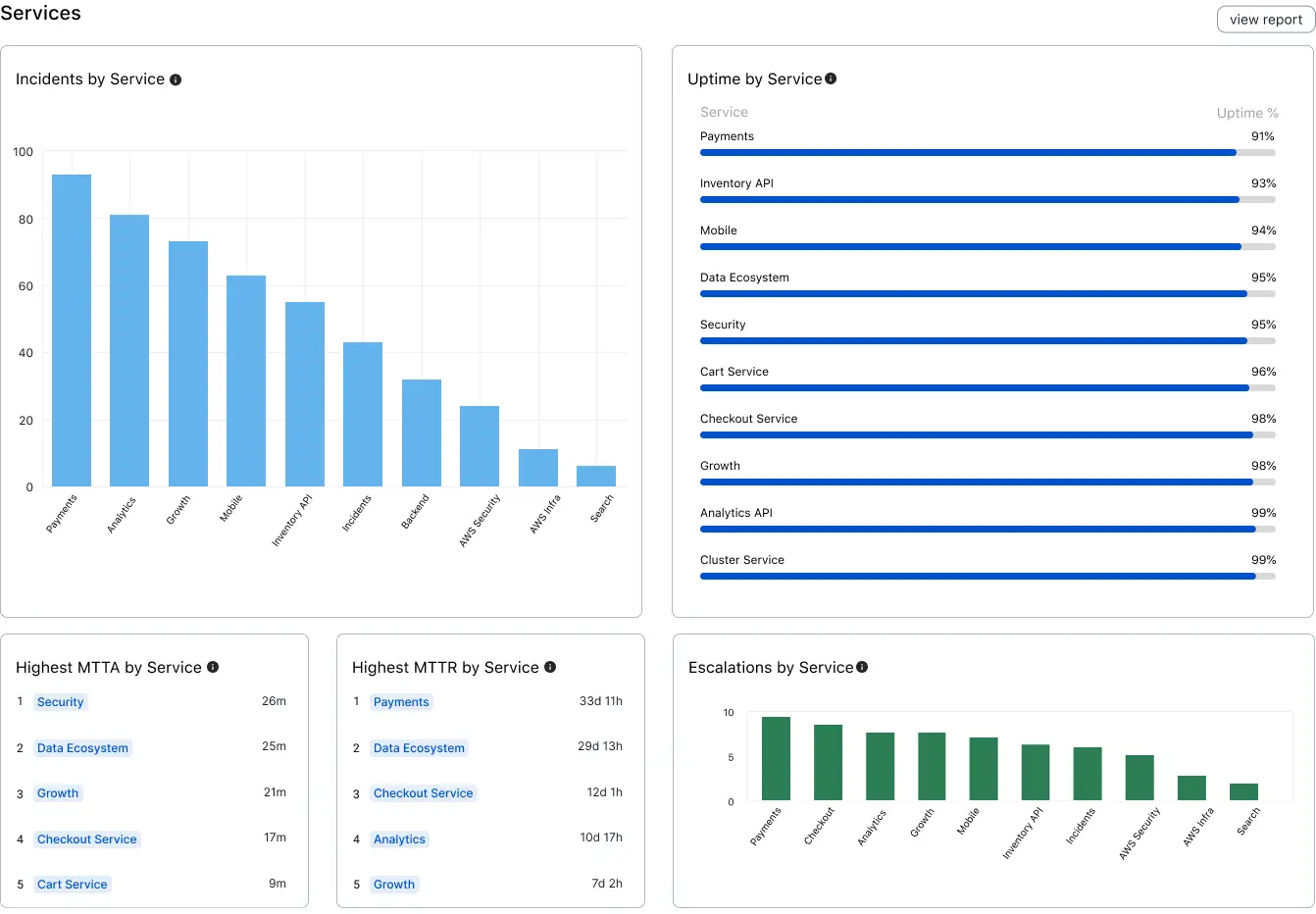Click Data Ecosystem label in Uptime list
The height and width of the screenshot is (914, 1316).
pos(744,278)
